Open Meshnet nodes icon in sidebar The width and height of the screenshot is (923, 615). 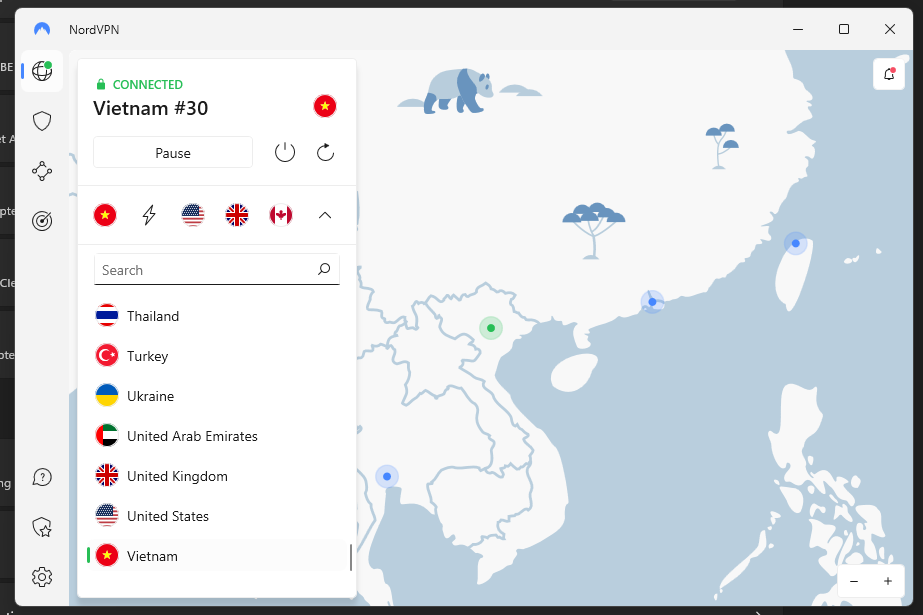(x=42, y=171)
